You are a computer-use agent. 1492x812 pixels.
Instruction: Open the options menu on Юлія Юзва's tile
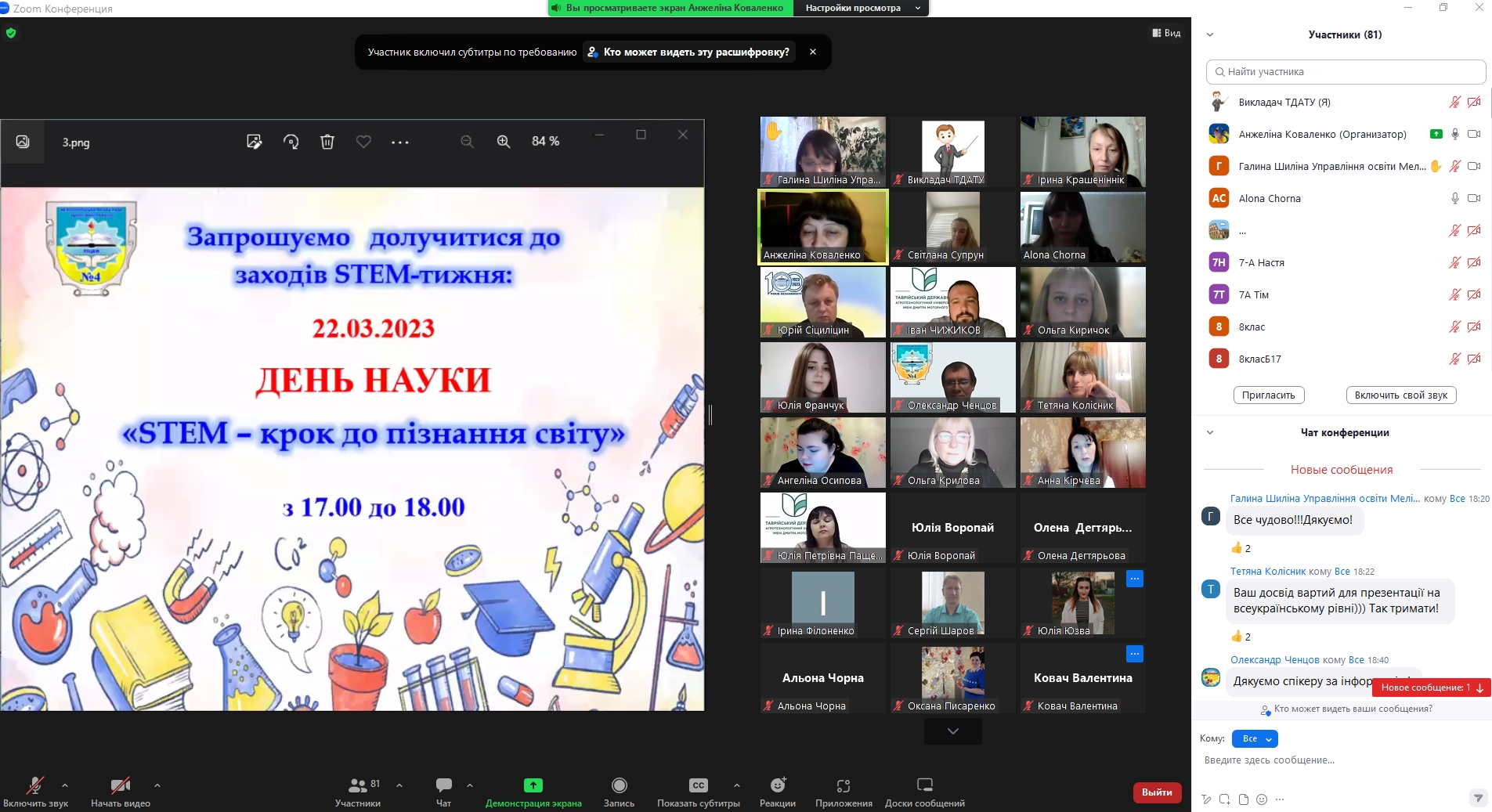pyautogui.click(x=1134, y=579)
